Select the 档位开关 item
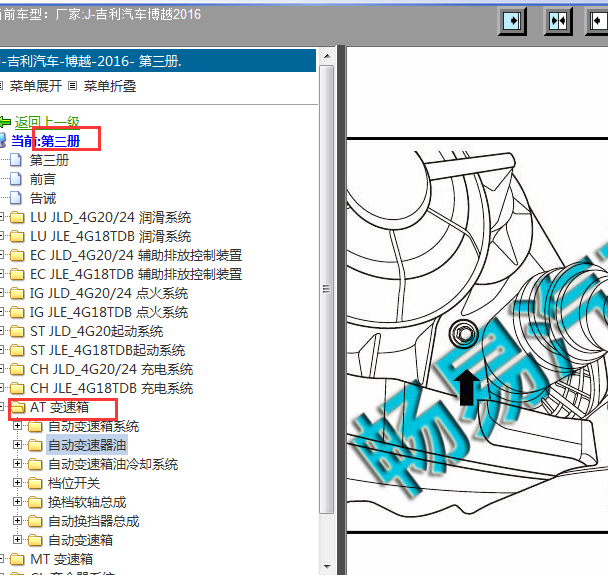This screenshot has width=608, height=575. (x=74, y=483)
